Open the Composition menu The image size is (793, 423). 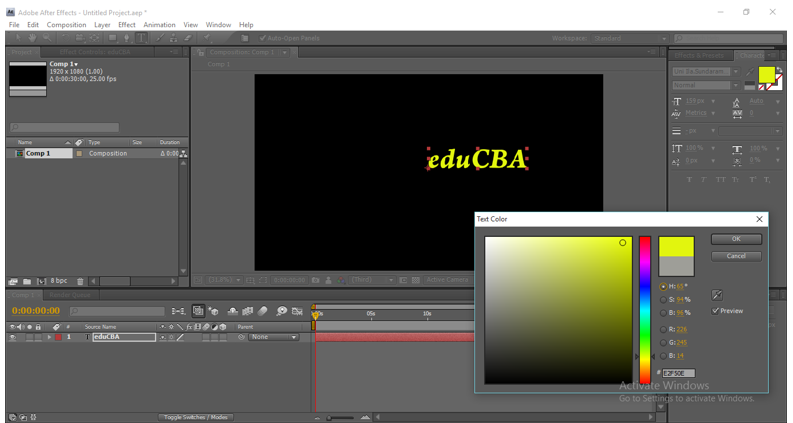[66, 25]
